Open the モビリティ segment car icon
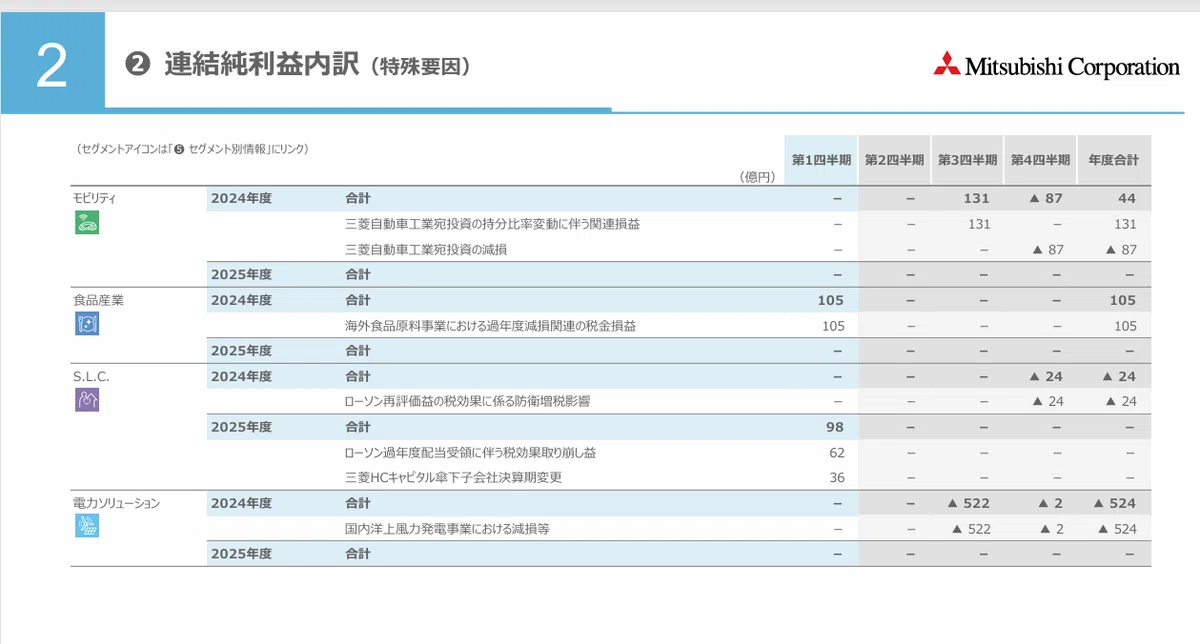Image resolution: width=1200 pixels, height=644 pixels. tap(87, 223)
